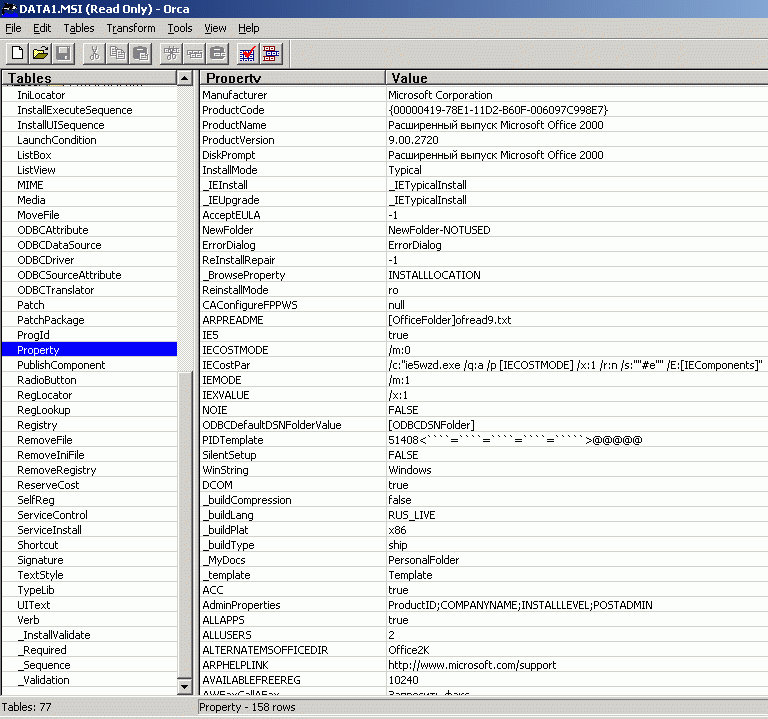Select the PublishComponent table

click(x=61, y=365)
